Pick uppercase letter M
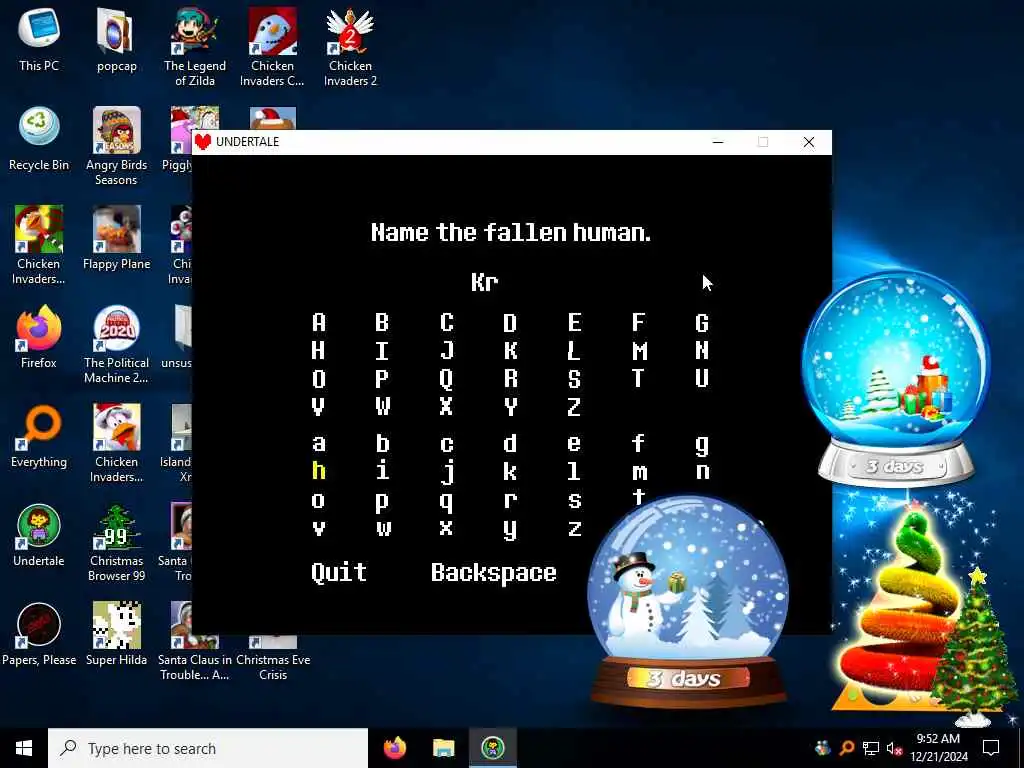Screen dimensions: 1024x768 coord(639,351)
